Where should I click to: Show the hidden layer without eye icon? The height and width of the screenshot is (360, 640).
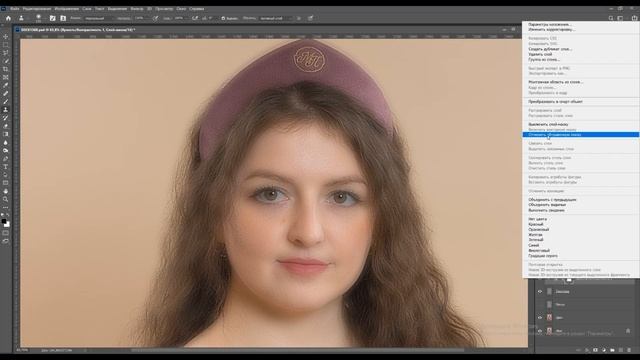coord(540,304)
